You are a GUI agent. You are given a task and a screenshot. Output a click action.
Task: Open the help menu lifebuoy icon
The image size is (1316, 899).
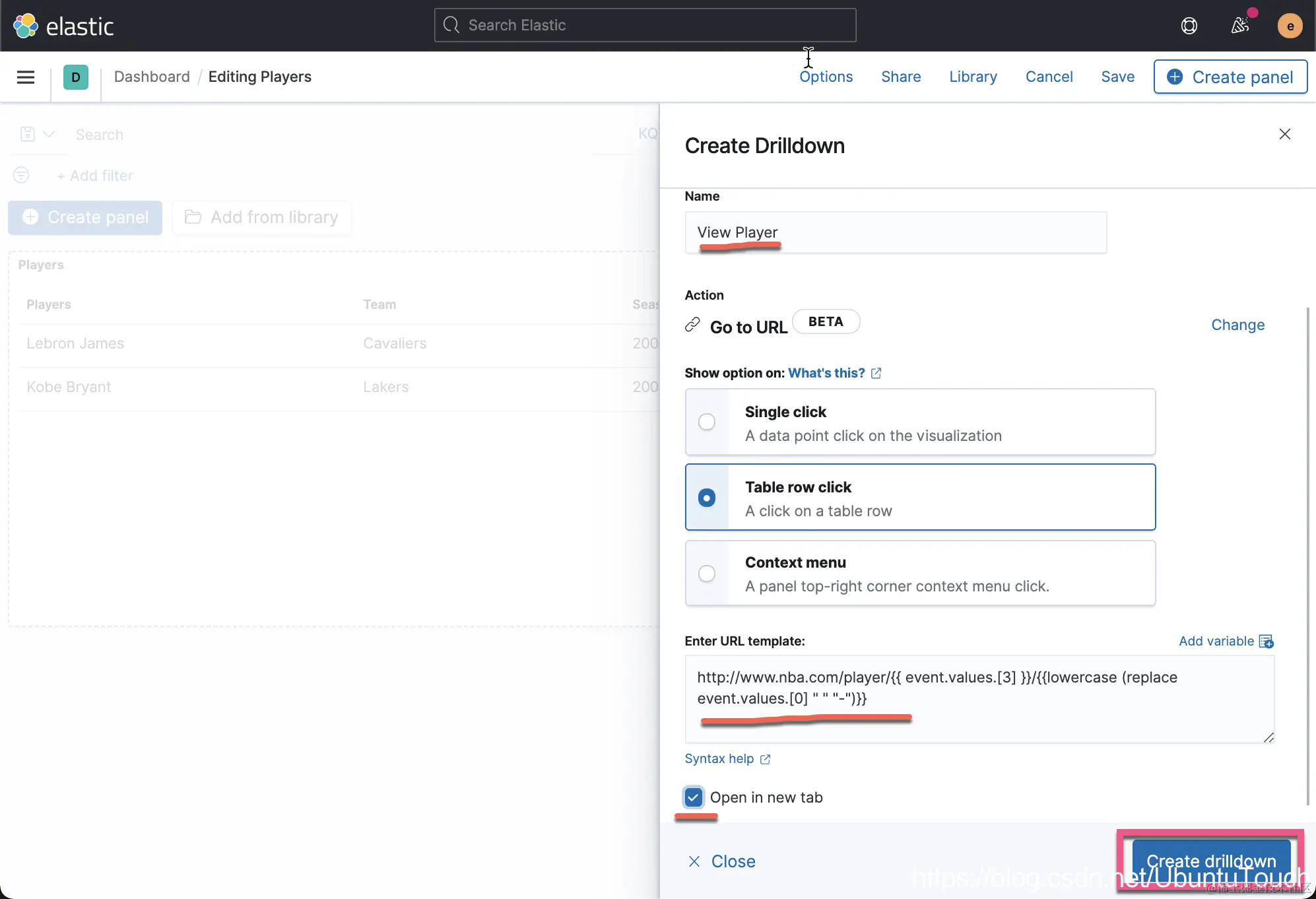tap(1189, 26)
